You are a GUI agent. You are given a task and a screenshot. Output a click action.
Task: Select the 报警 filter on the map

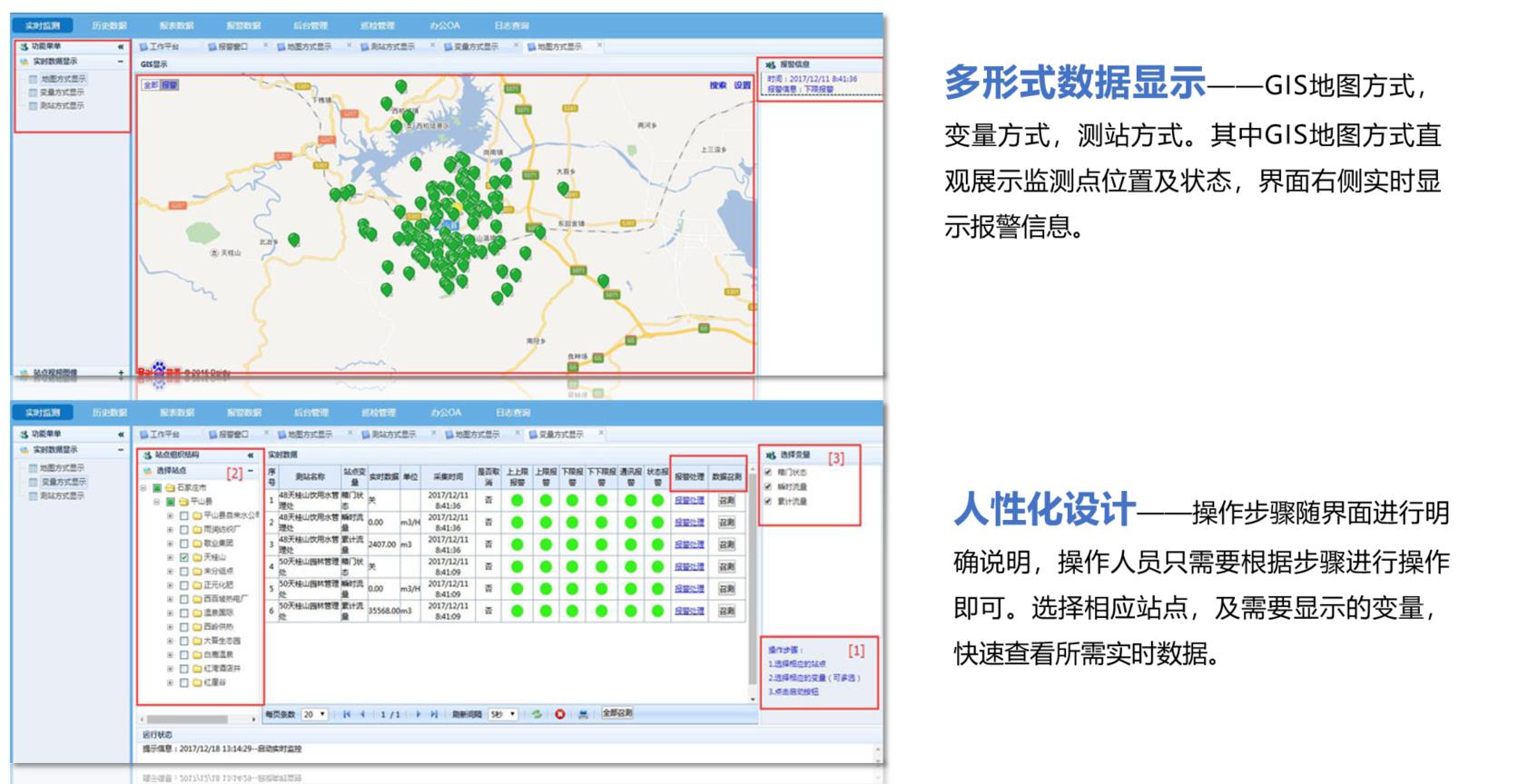(x=170, y=85)
